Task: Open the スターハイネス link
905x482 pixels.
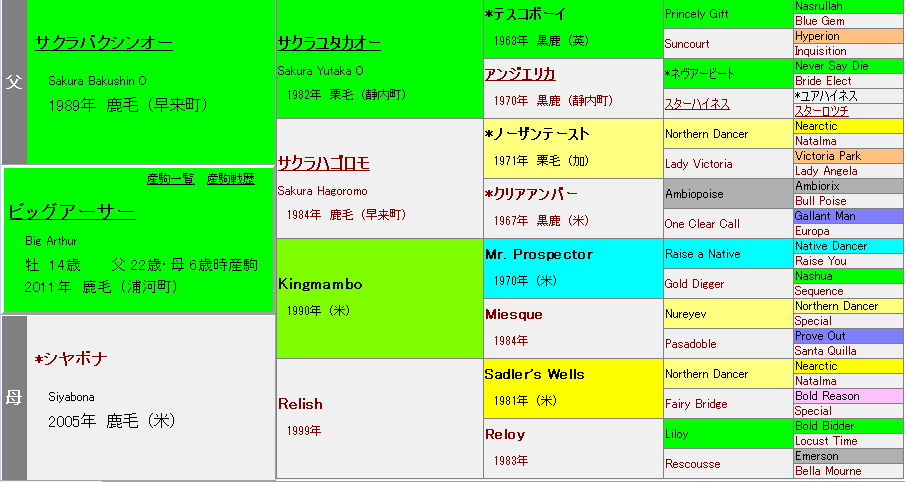Action: click(x=697, y=104)
